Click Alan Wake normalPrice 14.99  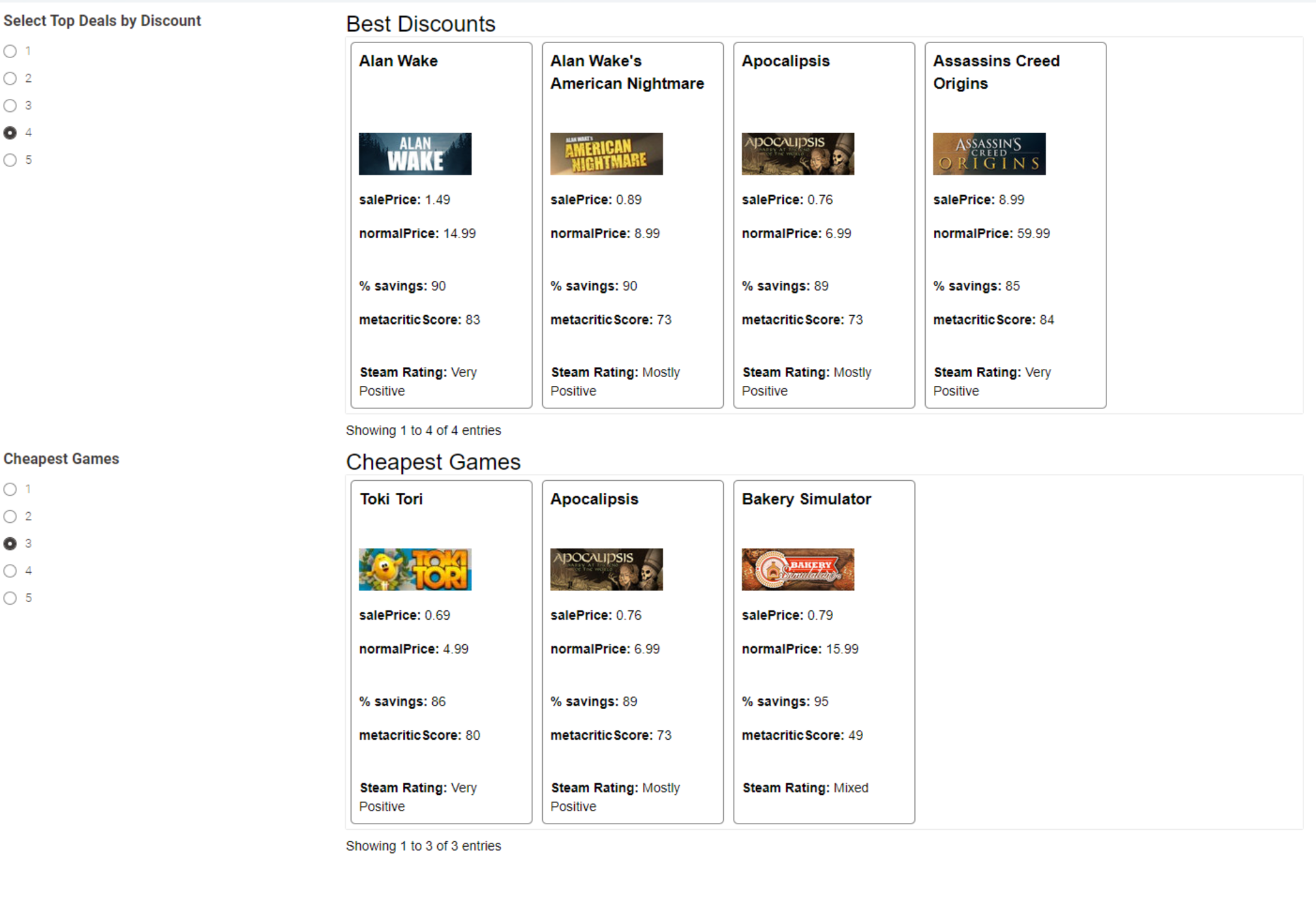tap(417, 234)
